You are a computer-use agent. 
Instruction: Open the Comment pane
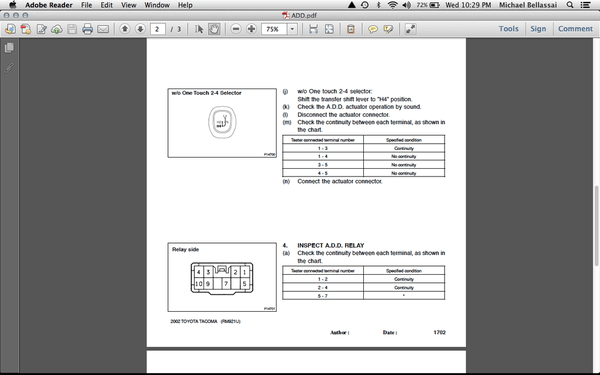(x=575, y=29)
